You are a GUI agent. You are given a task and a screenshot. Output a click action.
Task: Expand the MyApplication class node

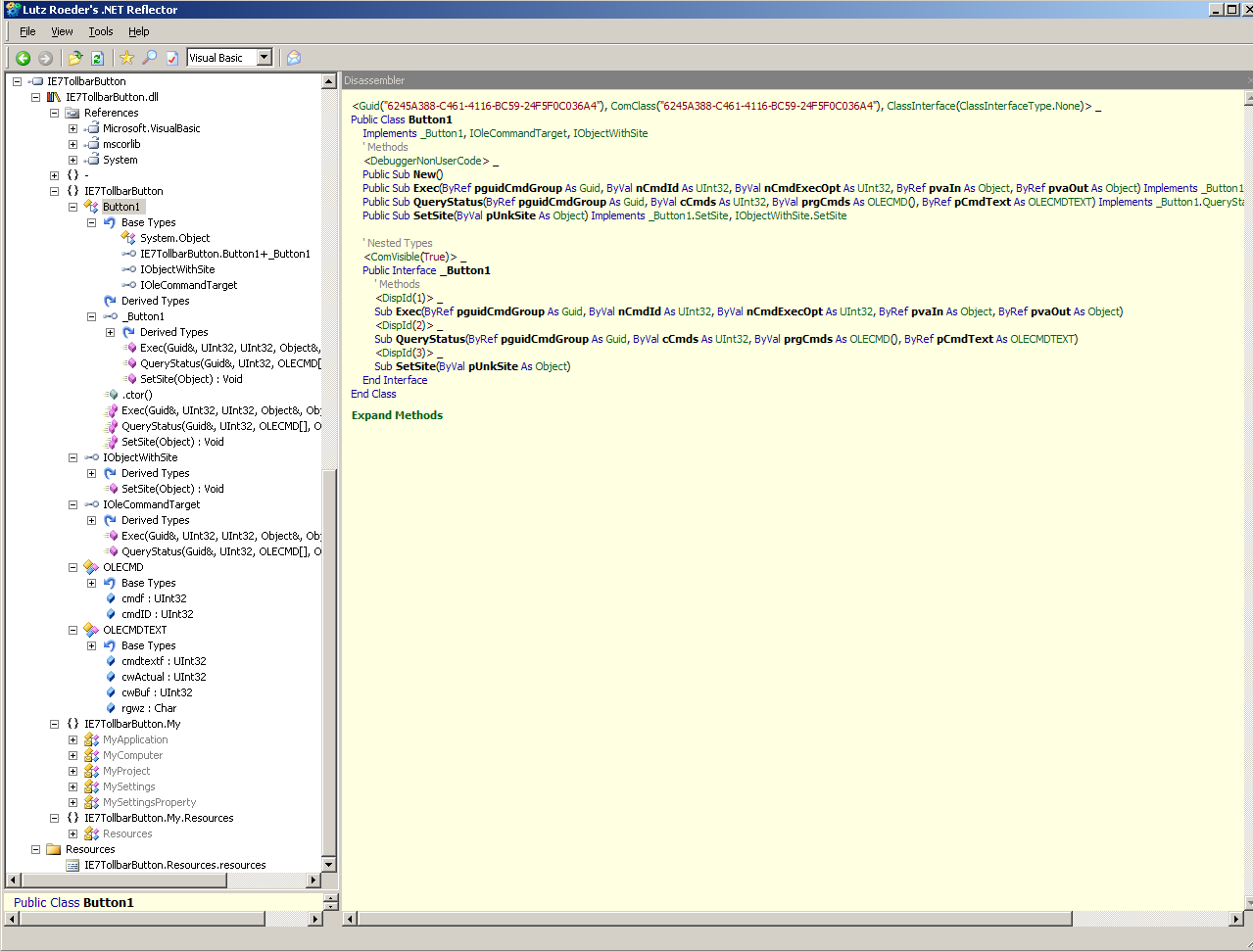72,739
